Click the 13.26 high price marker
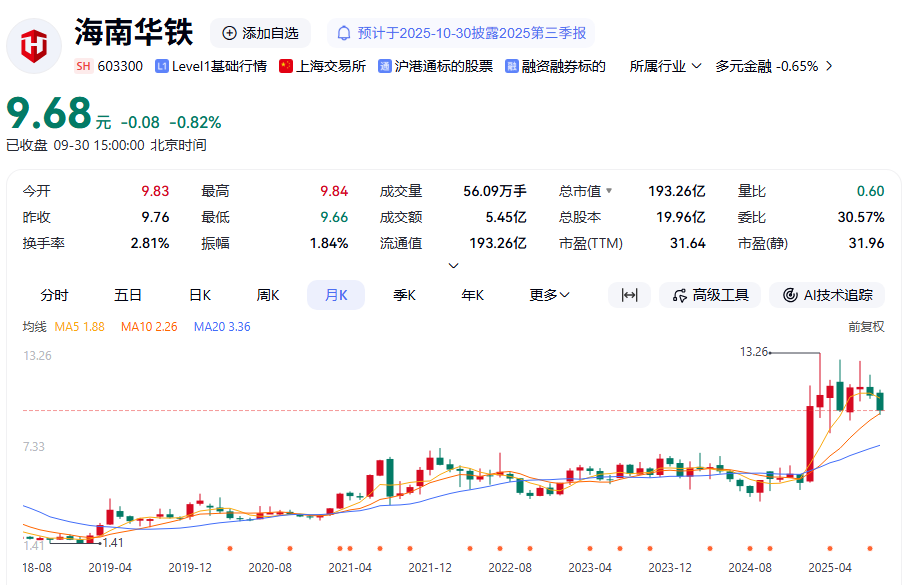This screenshot has width=912, height=585. tap(754, 352)
